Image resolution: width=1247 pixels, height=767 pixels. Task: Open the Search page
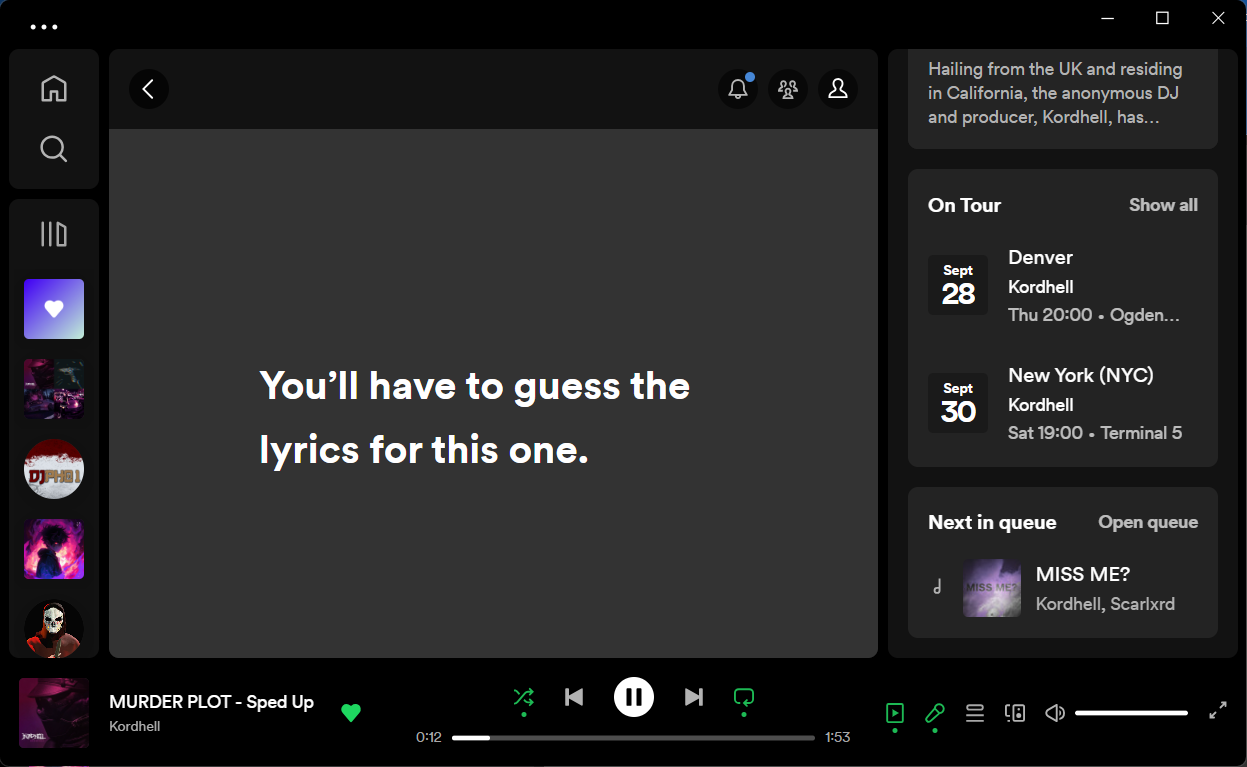(x=54, y=149)
